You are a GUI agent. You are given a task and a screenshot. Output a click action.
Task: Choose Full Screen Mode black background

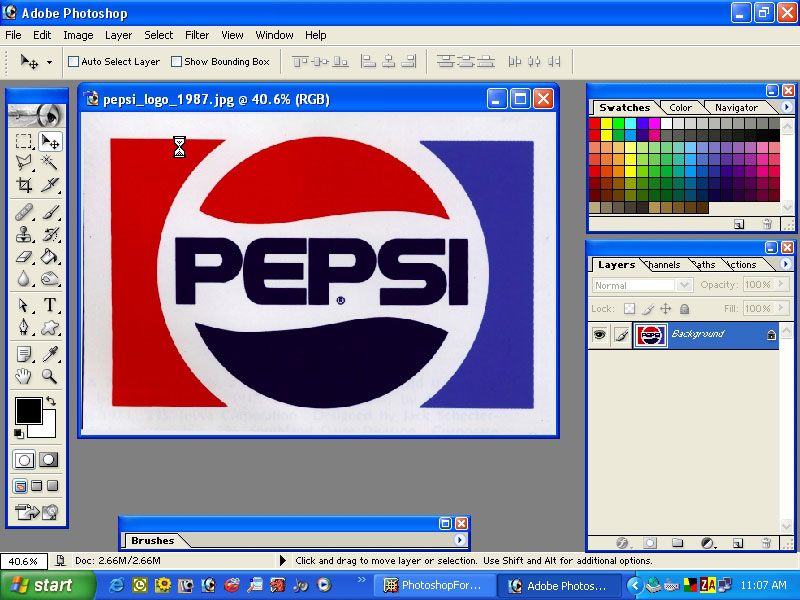point(53,486)
